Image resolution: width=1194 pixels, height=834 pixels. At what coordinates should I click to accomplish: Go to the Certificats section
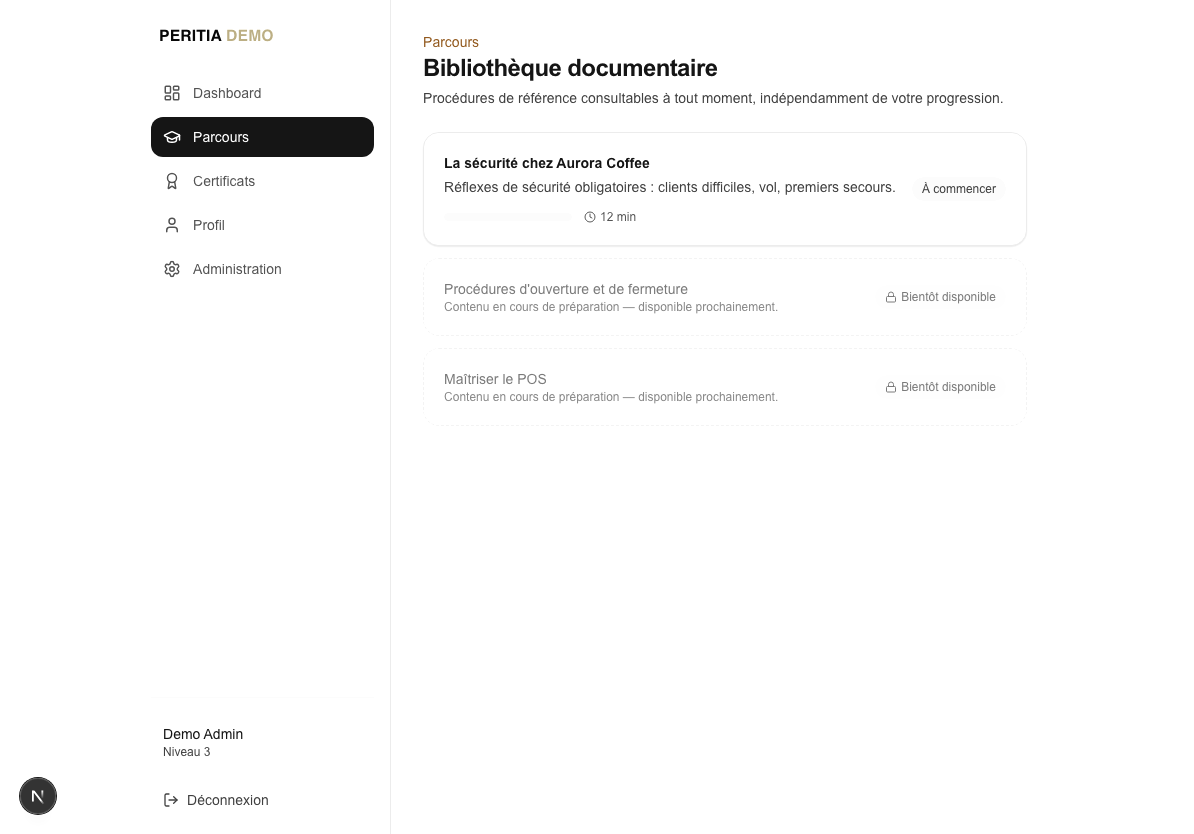click(x=262, y=181)
